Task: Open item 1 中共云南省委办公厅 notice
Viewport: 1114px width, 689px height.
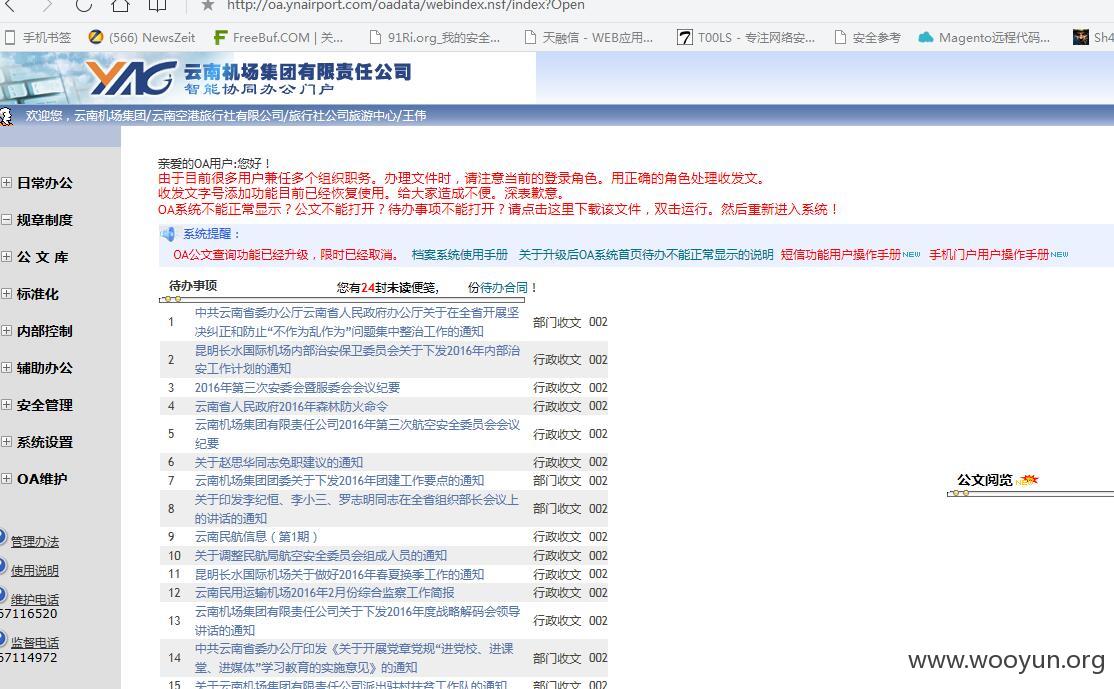Action: tap(357, 322)
